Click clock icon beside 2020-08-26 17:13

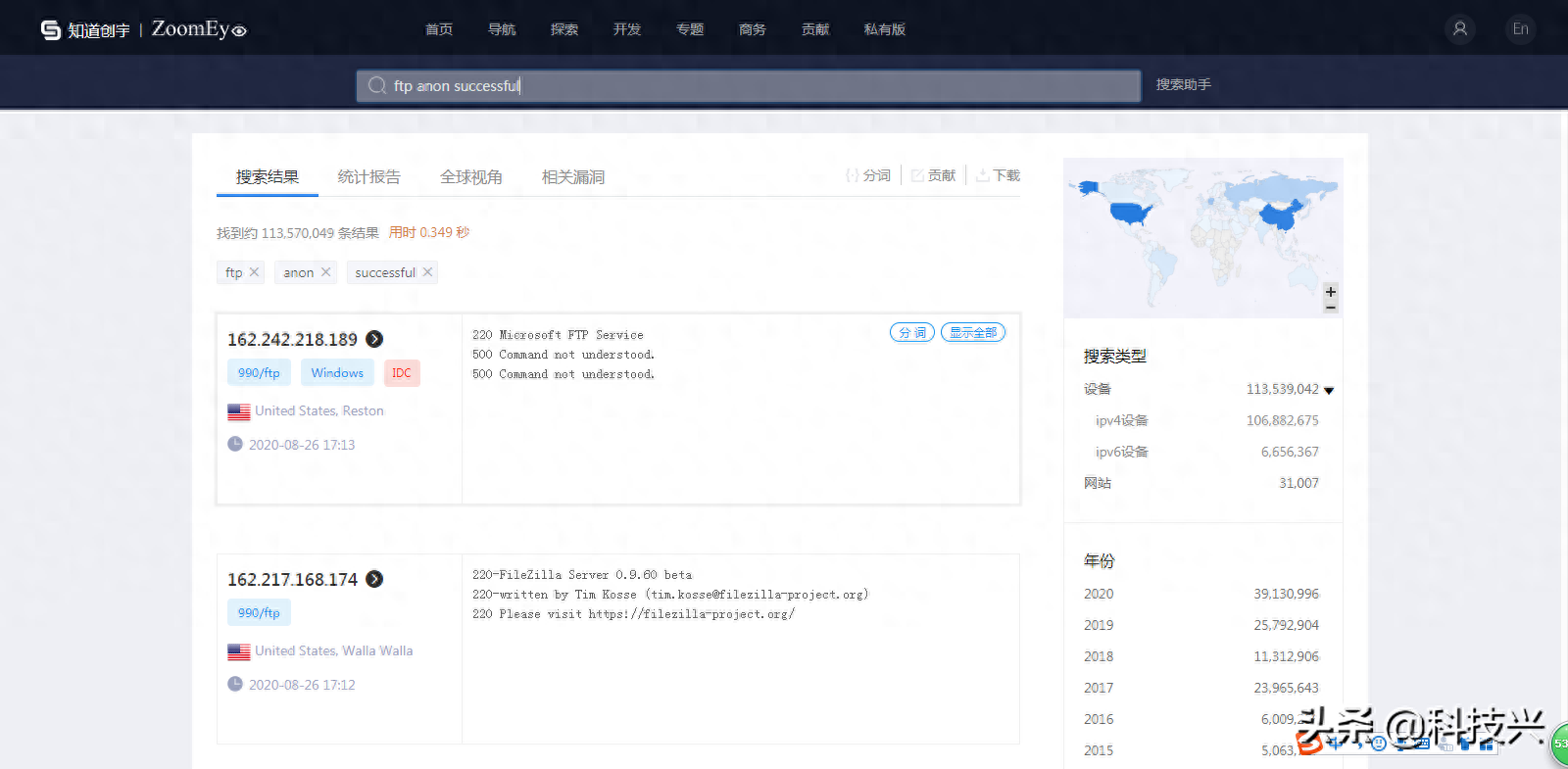pos(235,444)
